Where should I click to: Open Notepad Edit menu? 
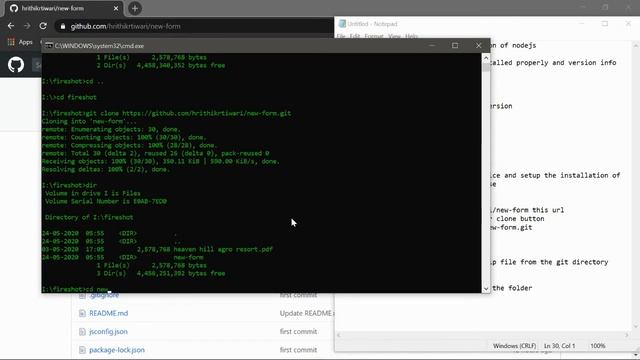[355, 36]
